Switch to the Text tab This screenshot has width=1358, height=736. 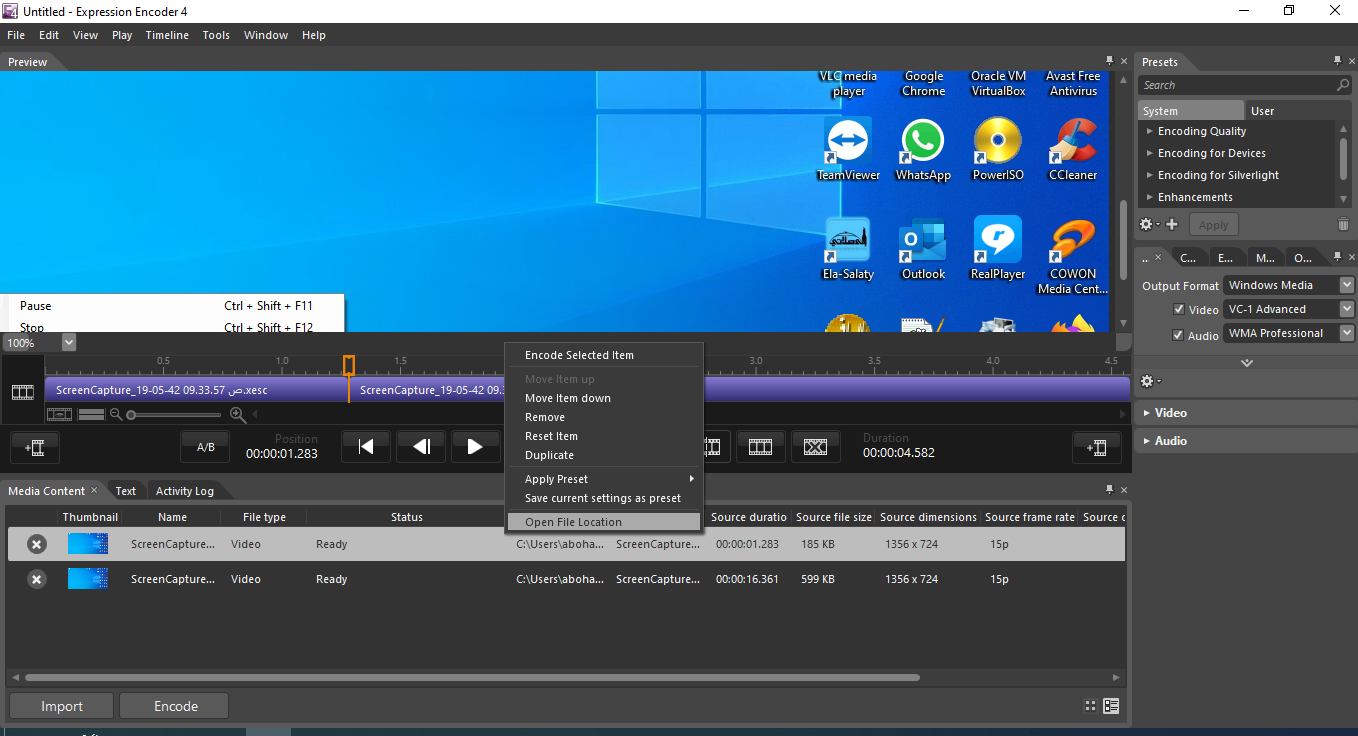coord(126,491)
